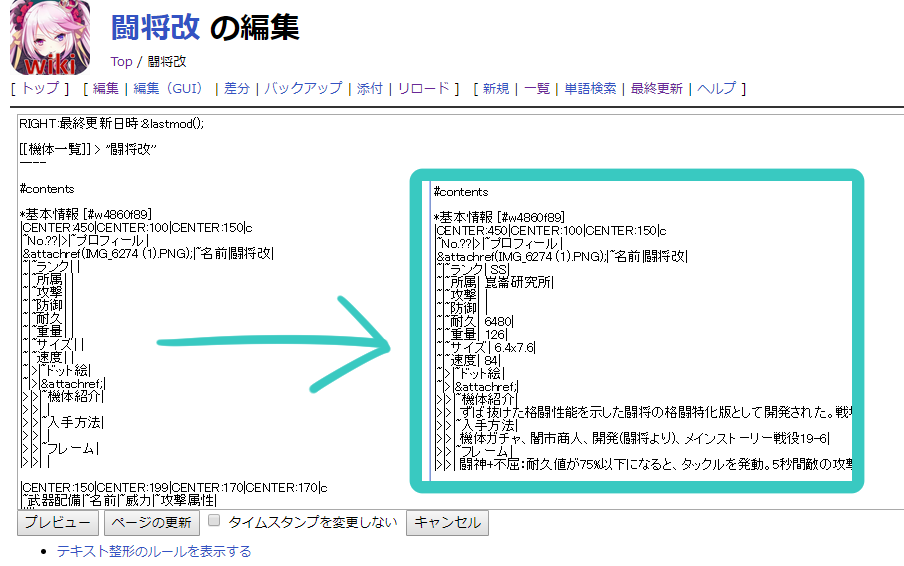Screen dimensions: 904x566
Task: Click the リロード reload link
Action: tap(423, 88)
